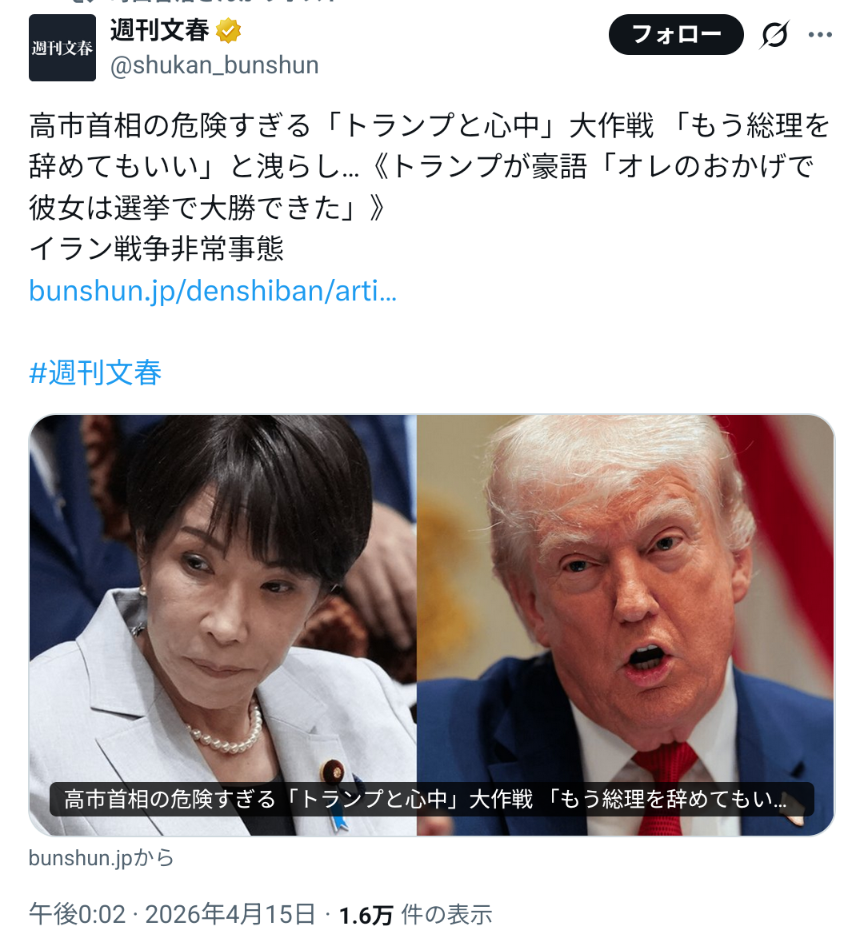The height and width of the screenshot is (951, 863).
Task: Click the 週刊文春 display name
Action: coord(160,30)
